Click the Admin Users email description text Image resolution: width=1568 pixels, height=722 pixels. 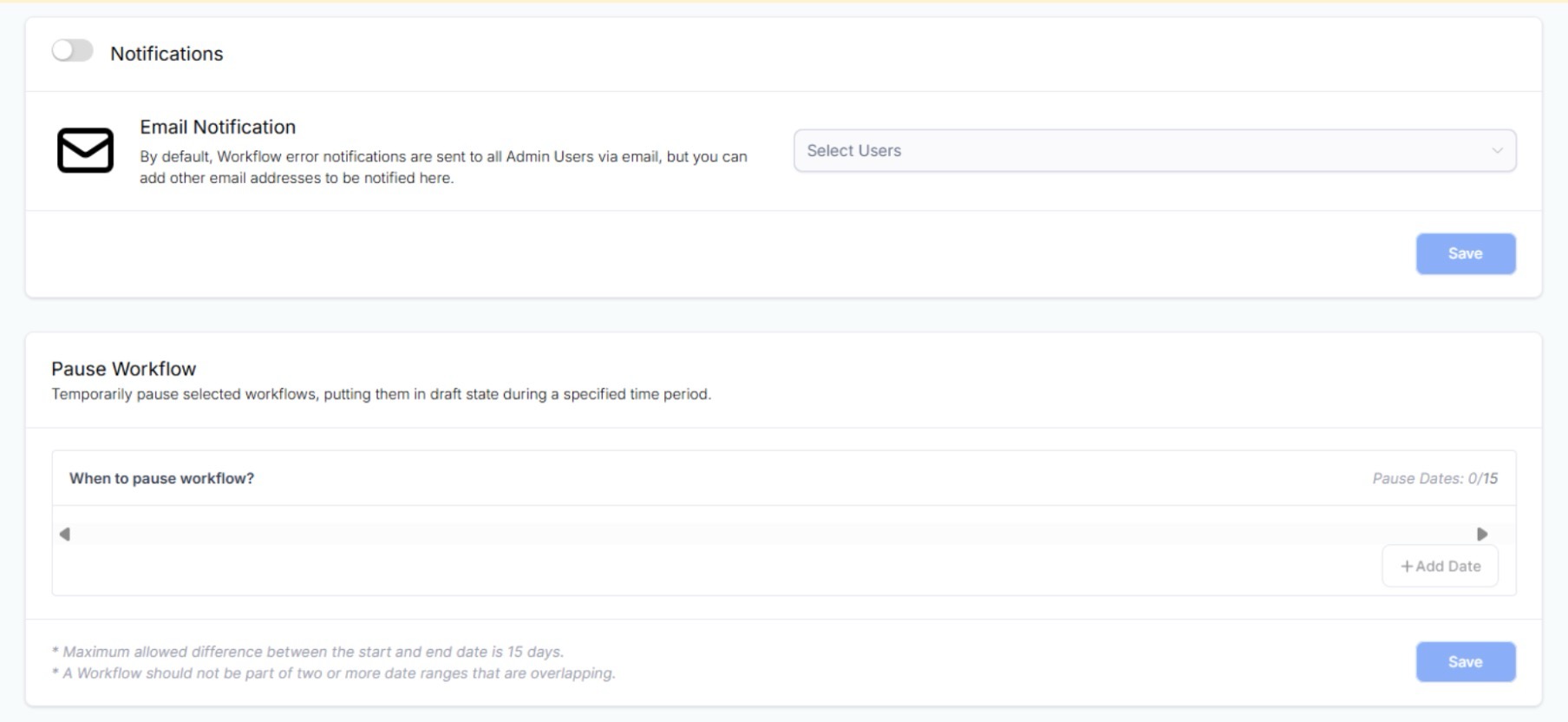tap(442, 167)
